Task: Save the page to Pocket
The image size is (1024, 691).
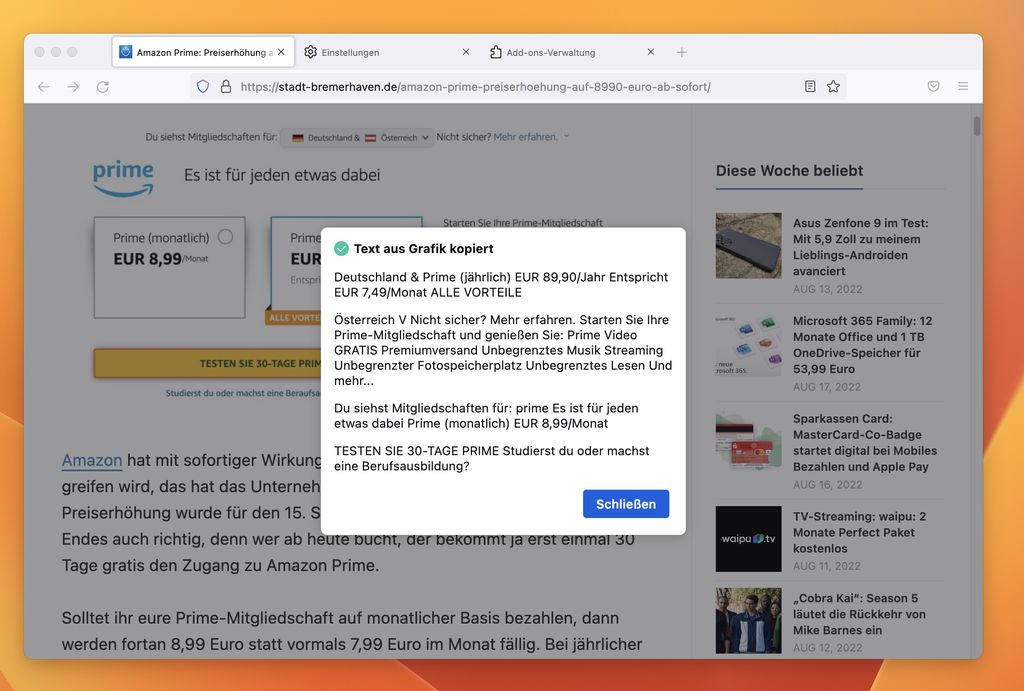Action: tap(933, 87)
